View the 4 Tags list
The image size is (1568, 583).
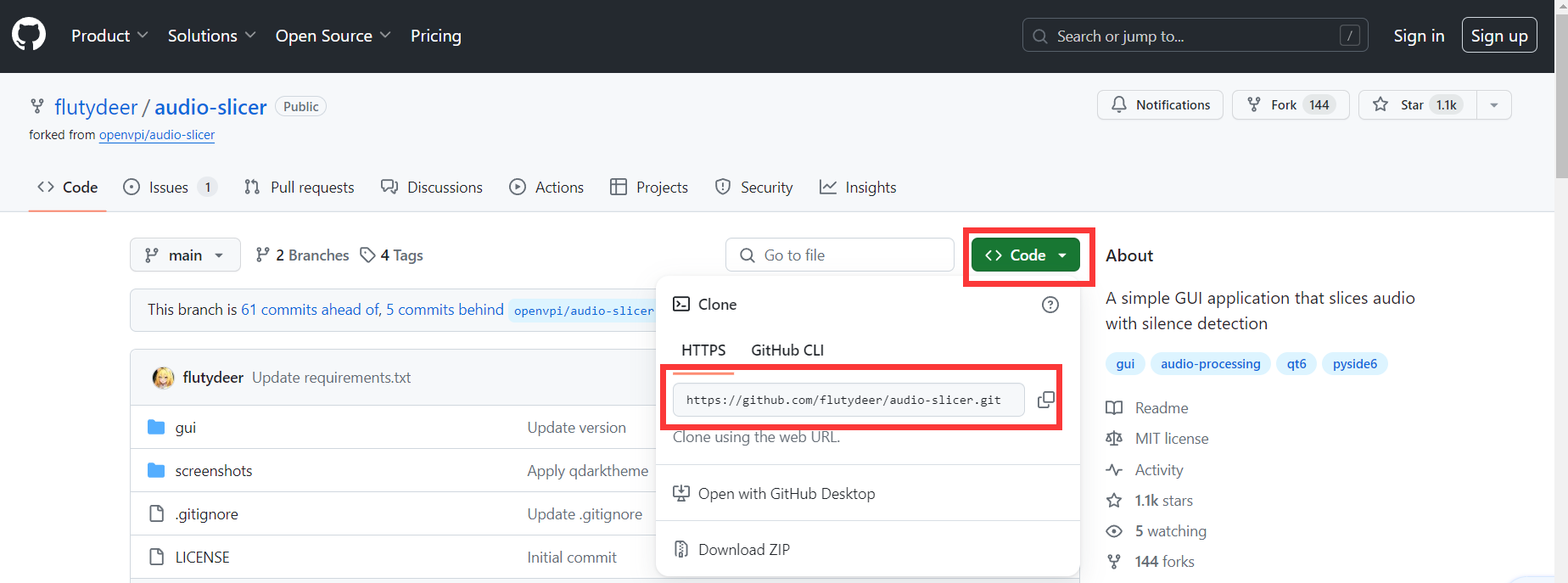point(391,255)
